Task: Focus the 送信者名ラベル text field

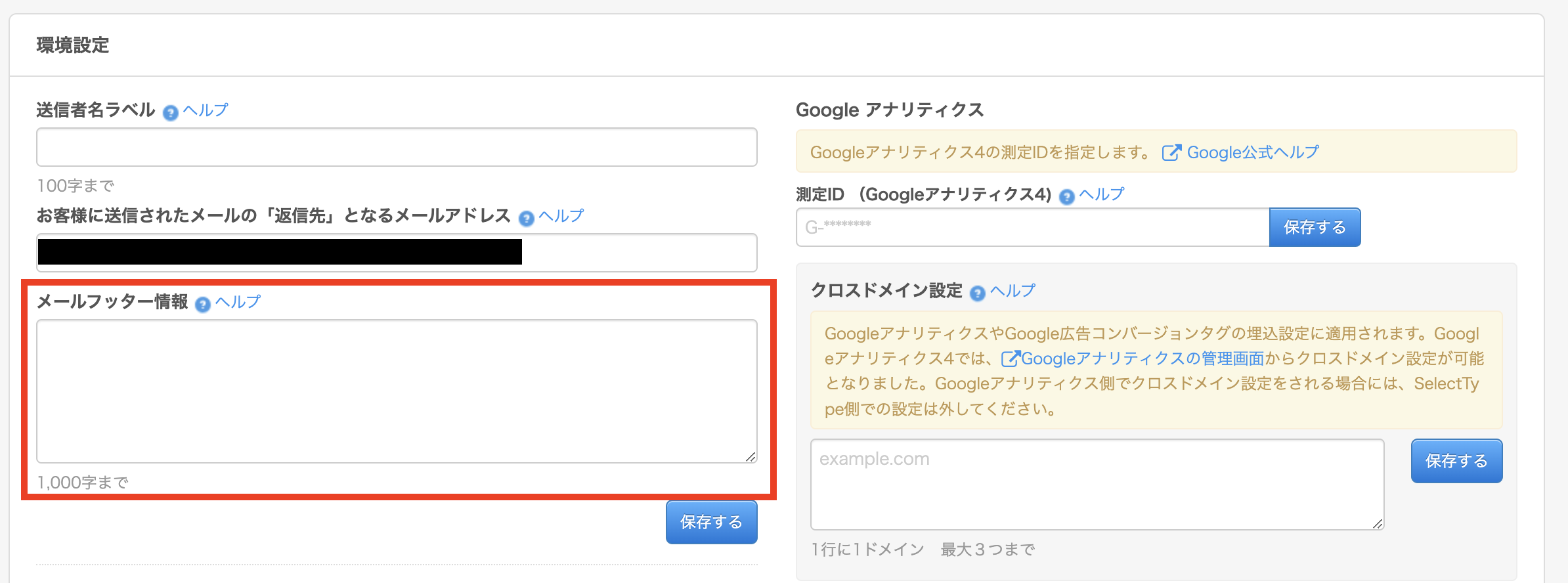Action: pyautogui.click(x=397, y=147)
